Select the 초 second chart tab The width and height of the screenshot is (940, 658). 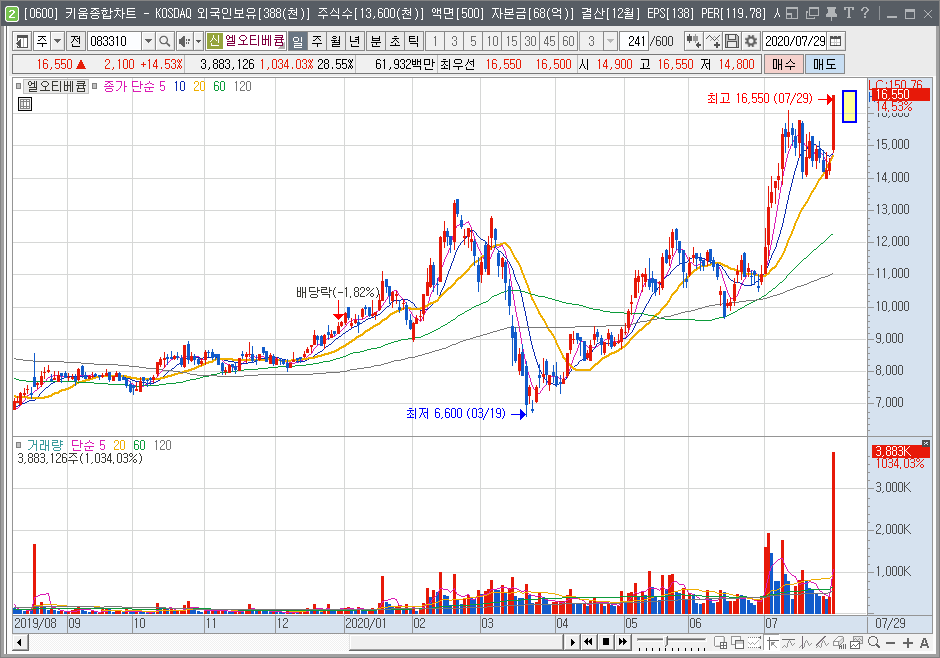tap(394, 41)
